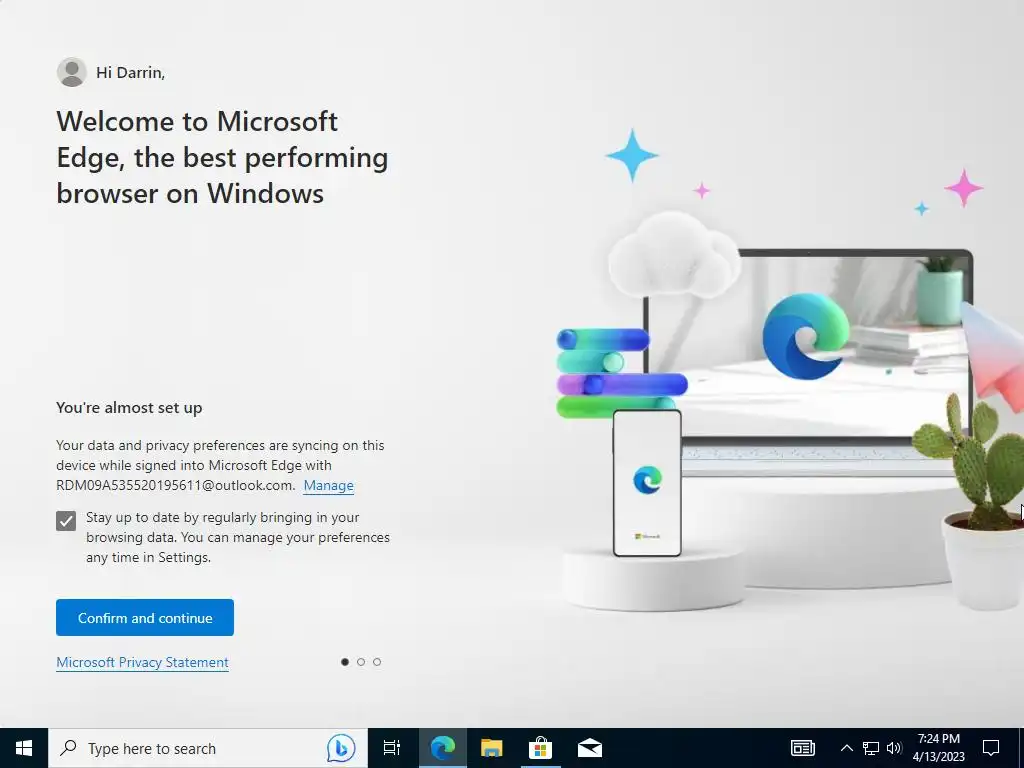
Task: Click the Darrin profile avatar icon
Action: click(x=72, y=72)
